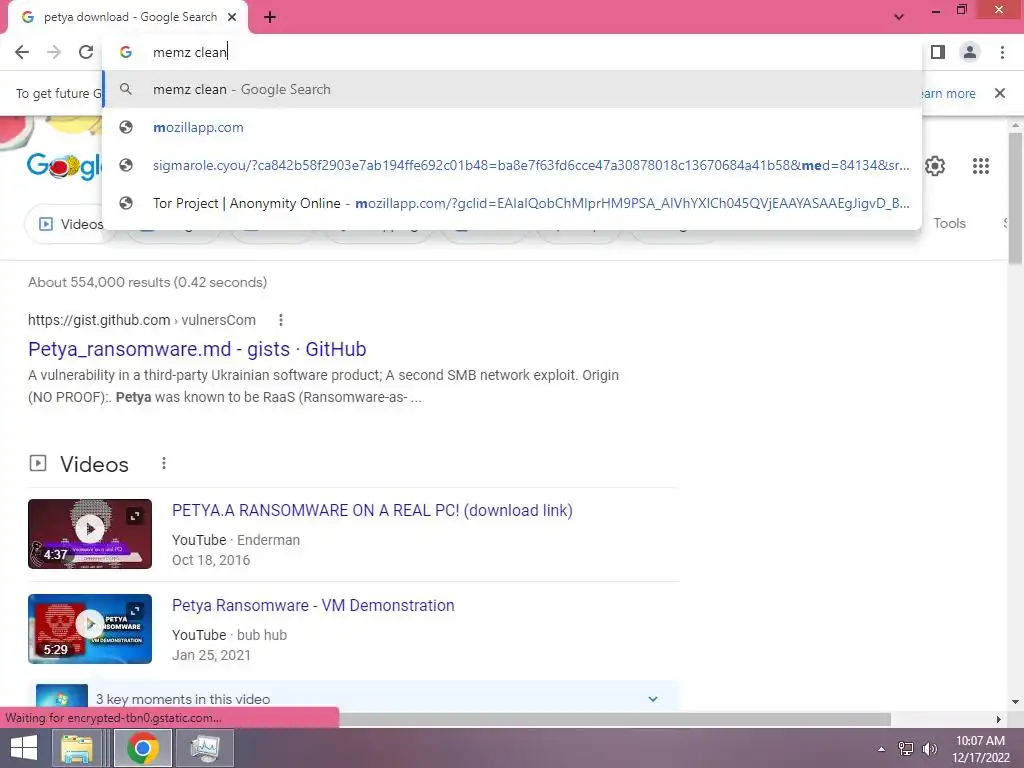
Task: Open options for gist.github.com result
Action: point(281,320)
